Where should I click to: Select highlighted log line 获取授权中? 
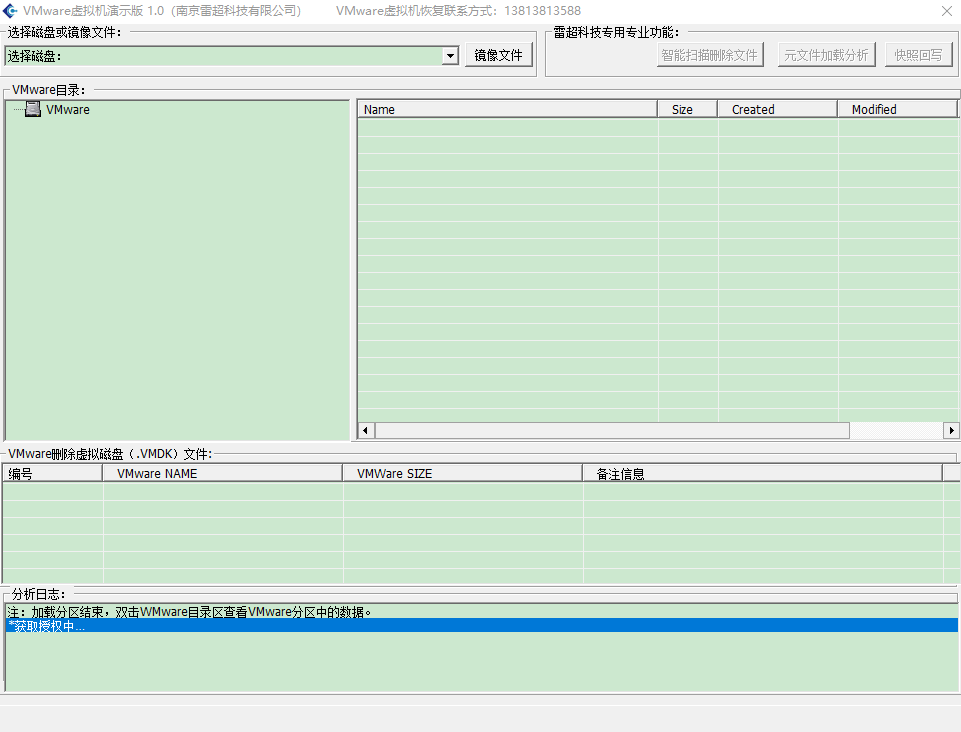coord(482,625)
